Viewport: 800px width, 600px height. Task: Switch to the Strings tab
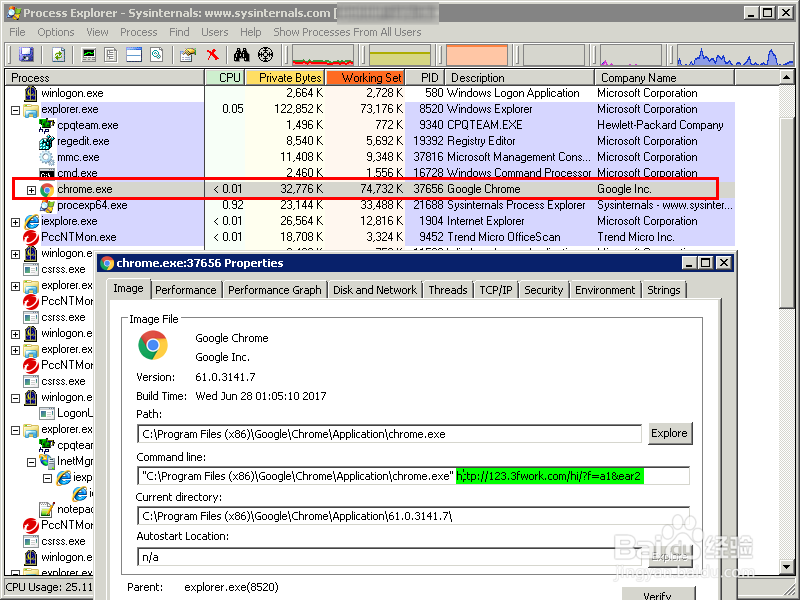pos(663,290)
